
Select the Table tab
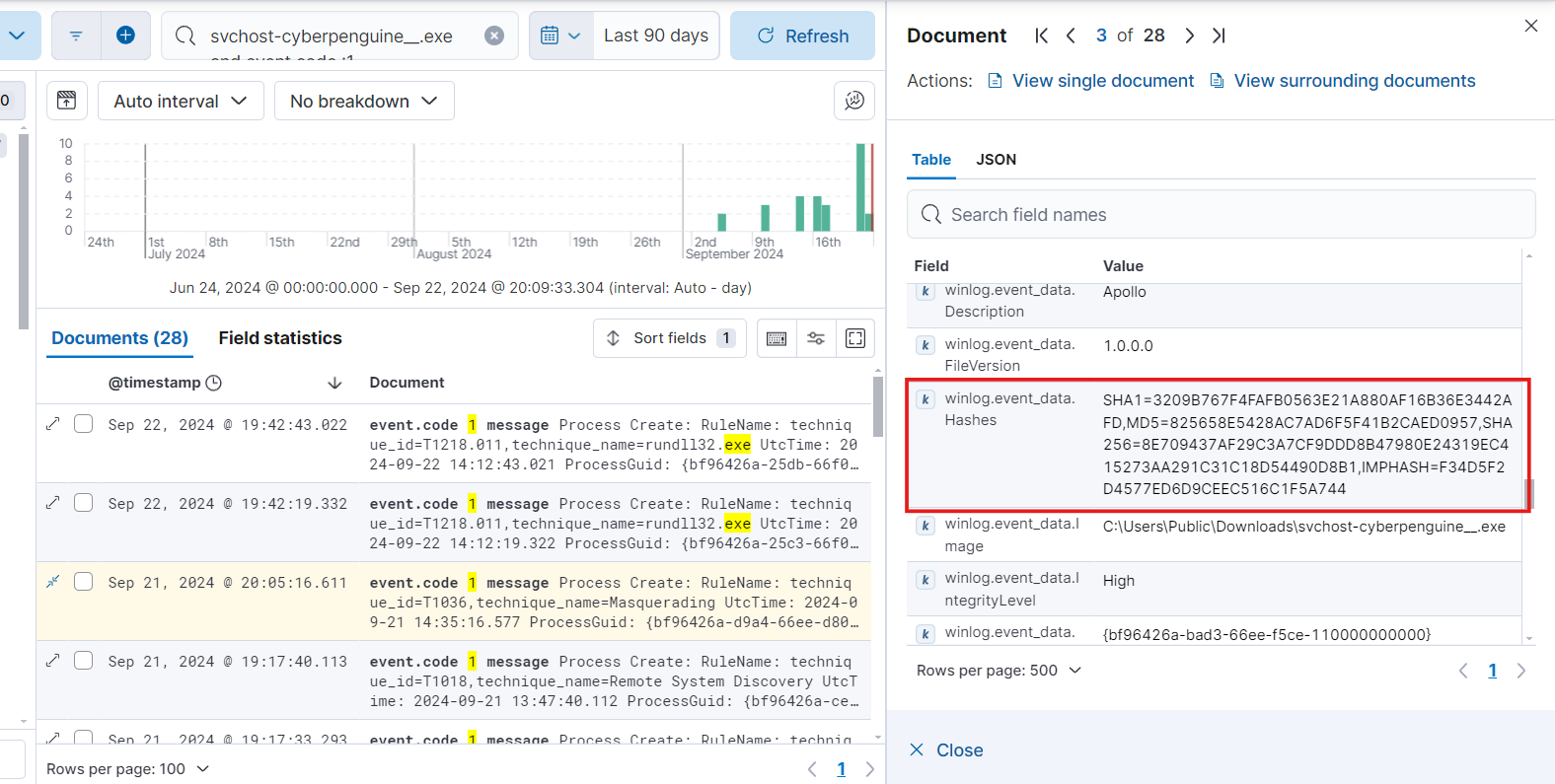pos(931,160)
